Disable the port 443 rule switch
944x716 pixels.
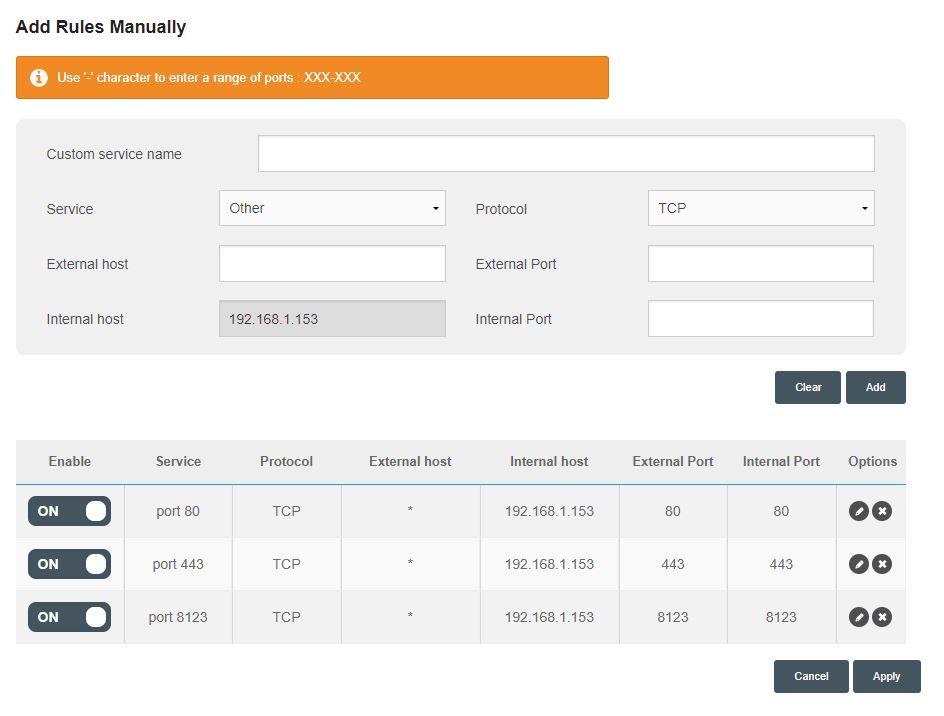tap(69, 564)
